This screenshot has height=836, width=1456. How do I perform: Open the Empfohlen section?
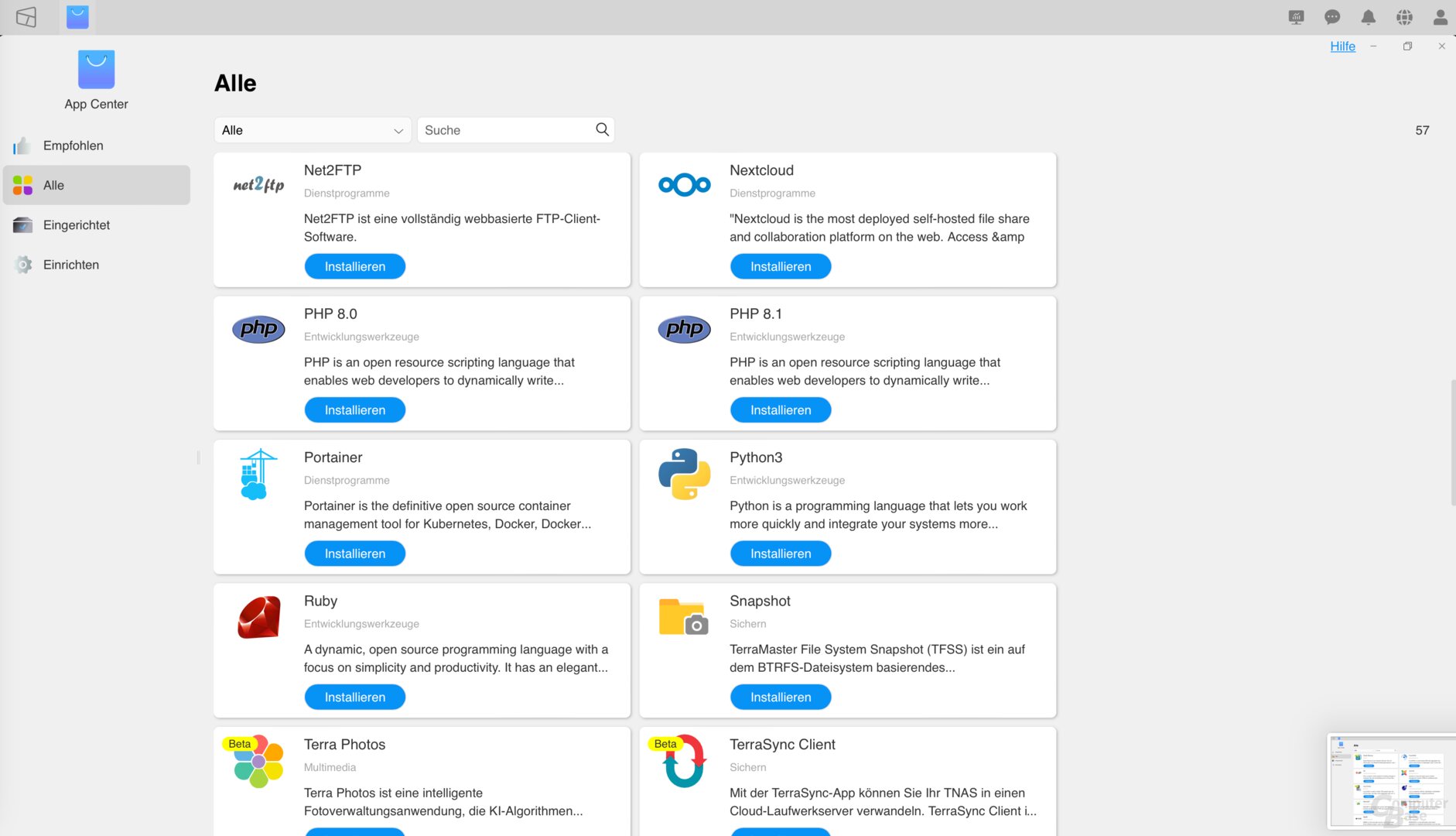tap(73, 146)
